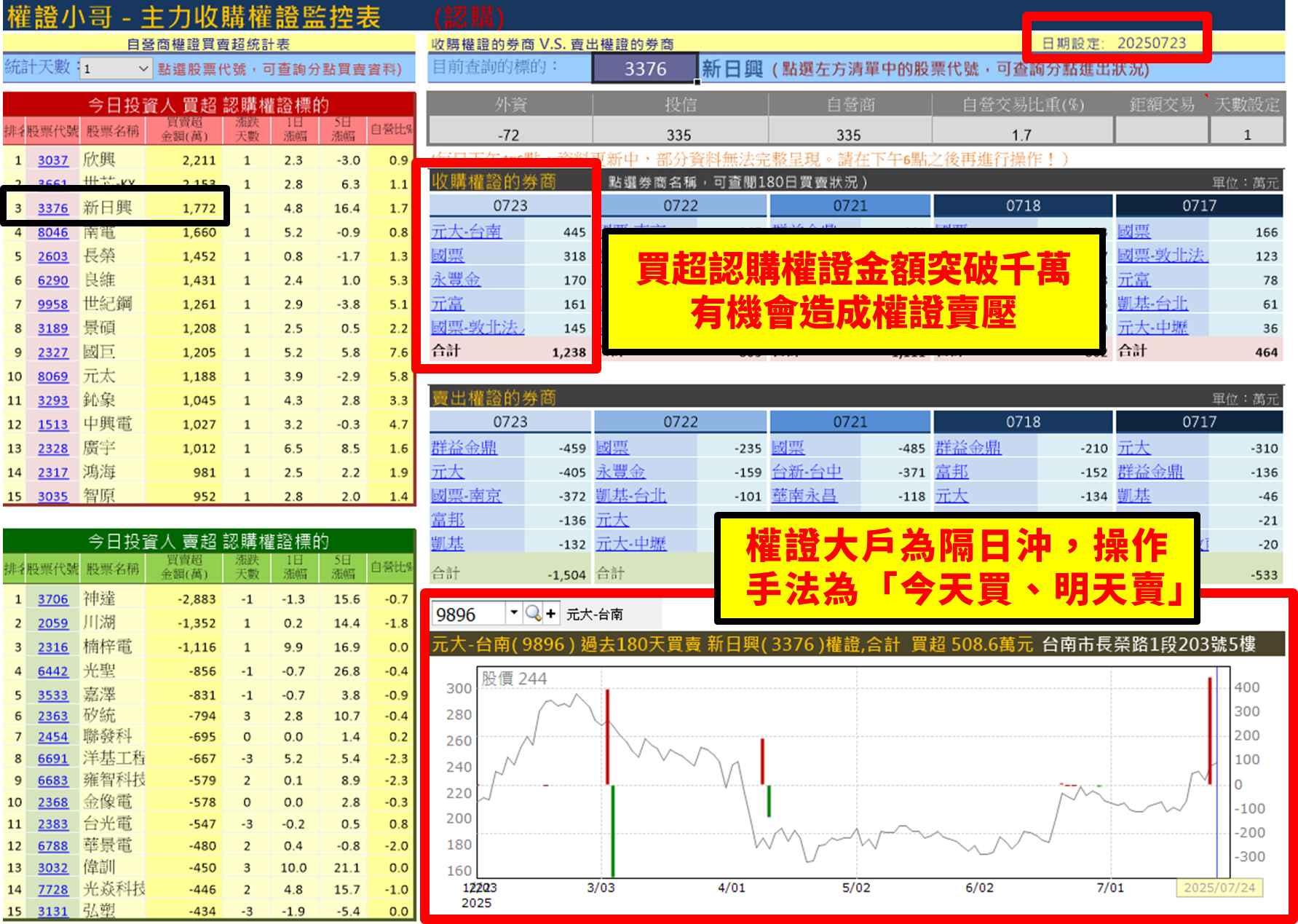Open stock code 2059 川湖

[53, 623]
